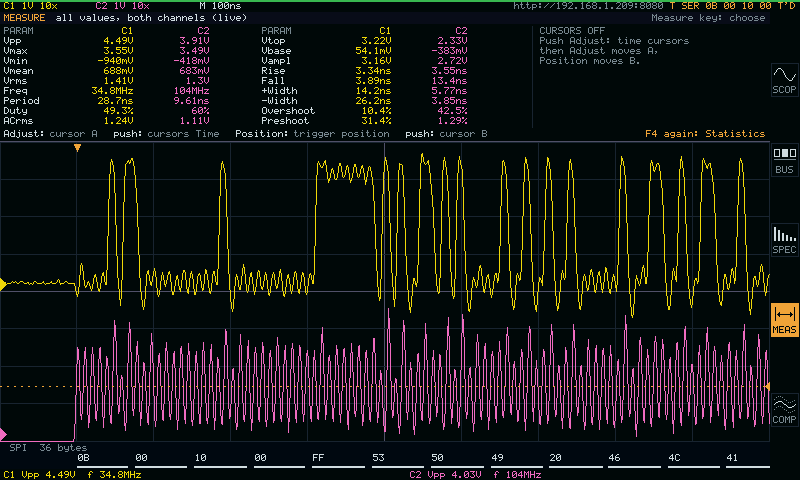The width and height of the screenshot is (800, 480).
Task: Click the C1 Duty value 49.3%
Action: (118, 111)
